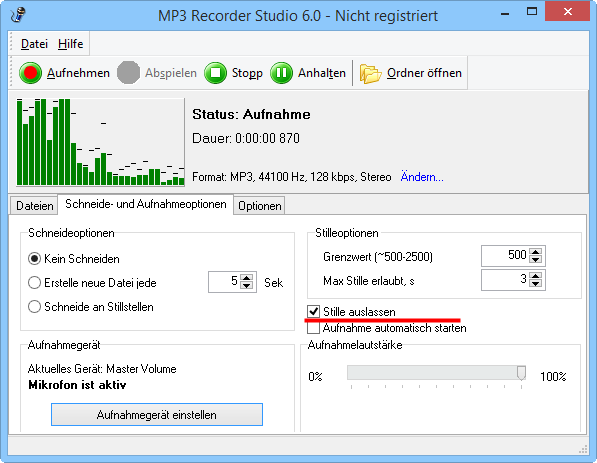
Task: Uncheck the Stille auslassen checkbox
Action: (x=313, y=311)
